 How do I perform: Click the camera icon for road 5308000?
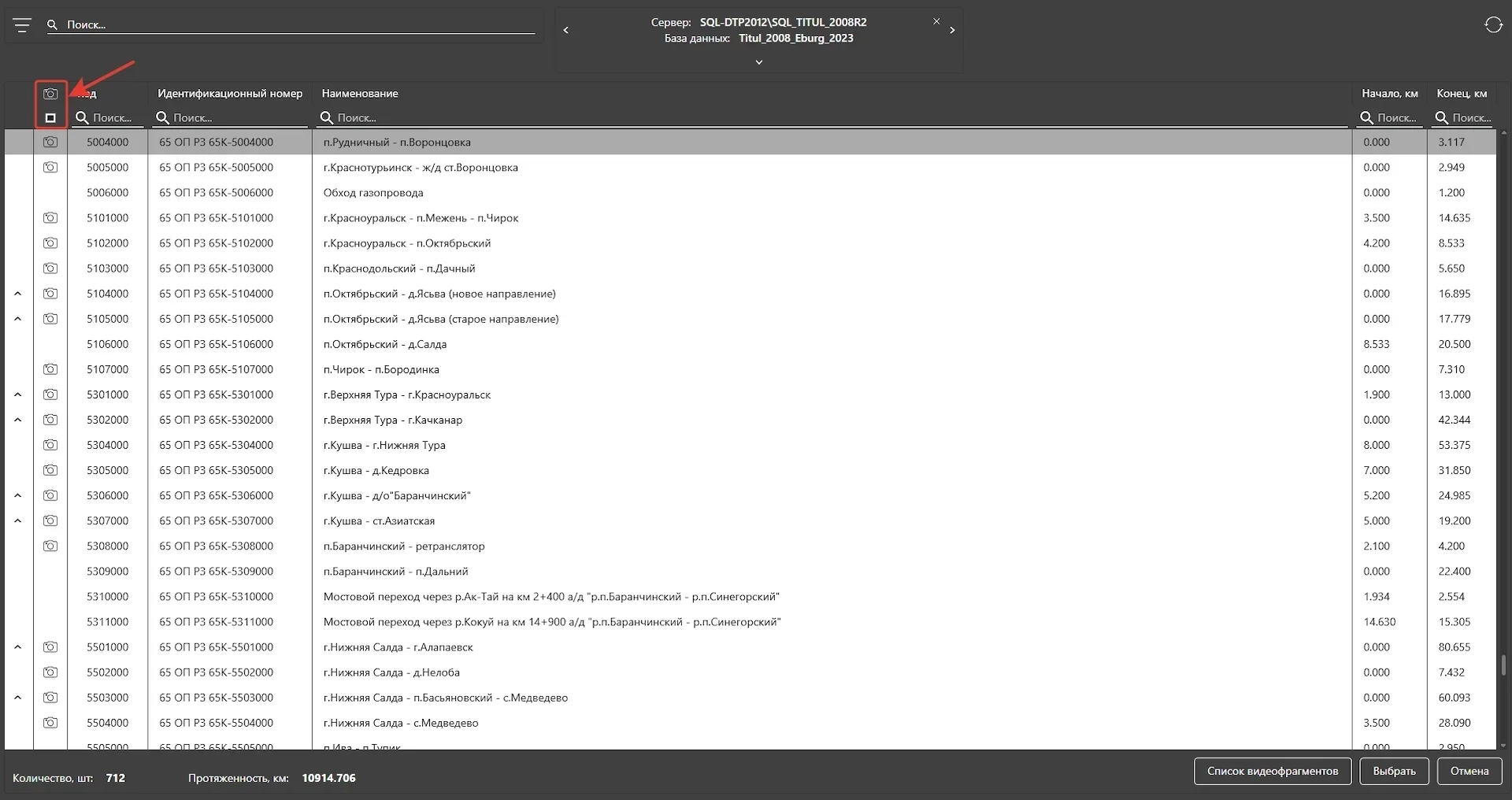click(50, 546)
